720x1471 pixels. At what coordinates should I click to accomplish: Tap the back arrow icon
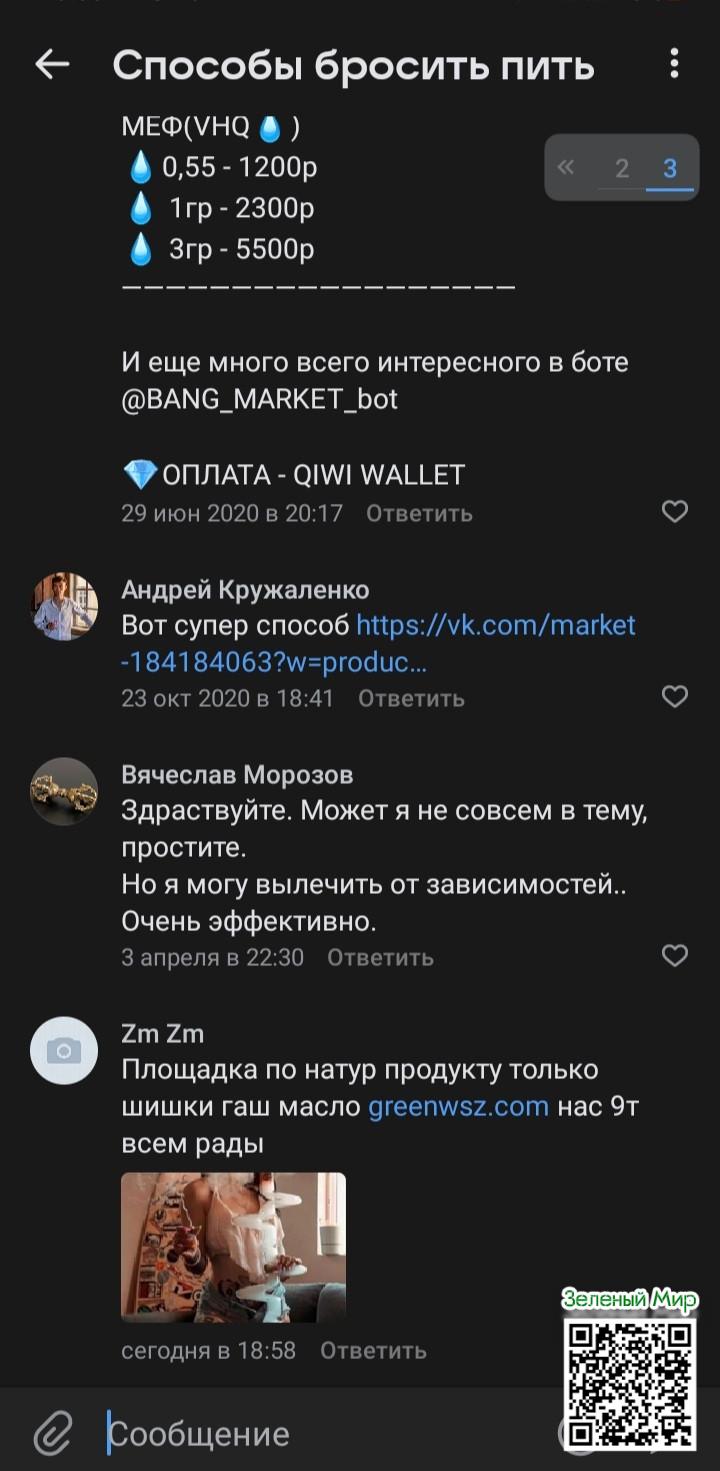click(52, 65)
